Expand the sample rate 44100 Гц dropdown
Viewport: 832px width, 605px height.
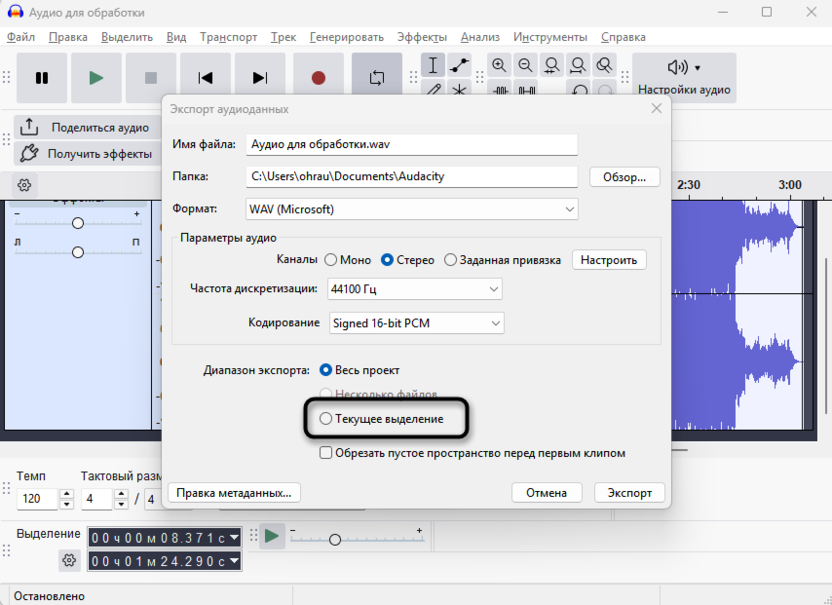point(414,289)
